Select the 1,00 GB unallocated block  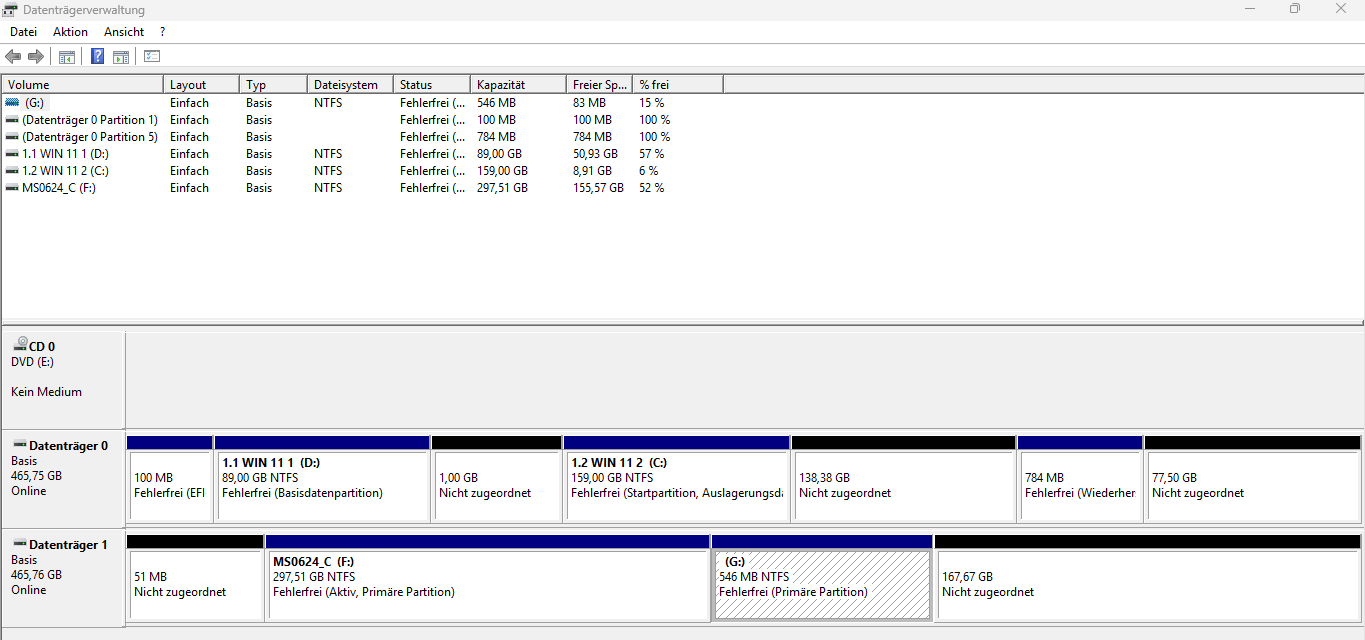tap(496, 478)
